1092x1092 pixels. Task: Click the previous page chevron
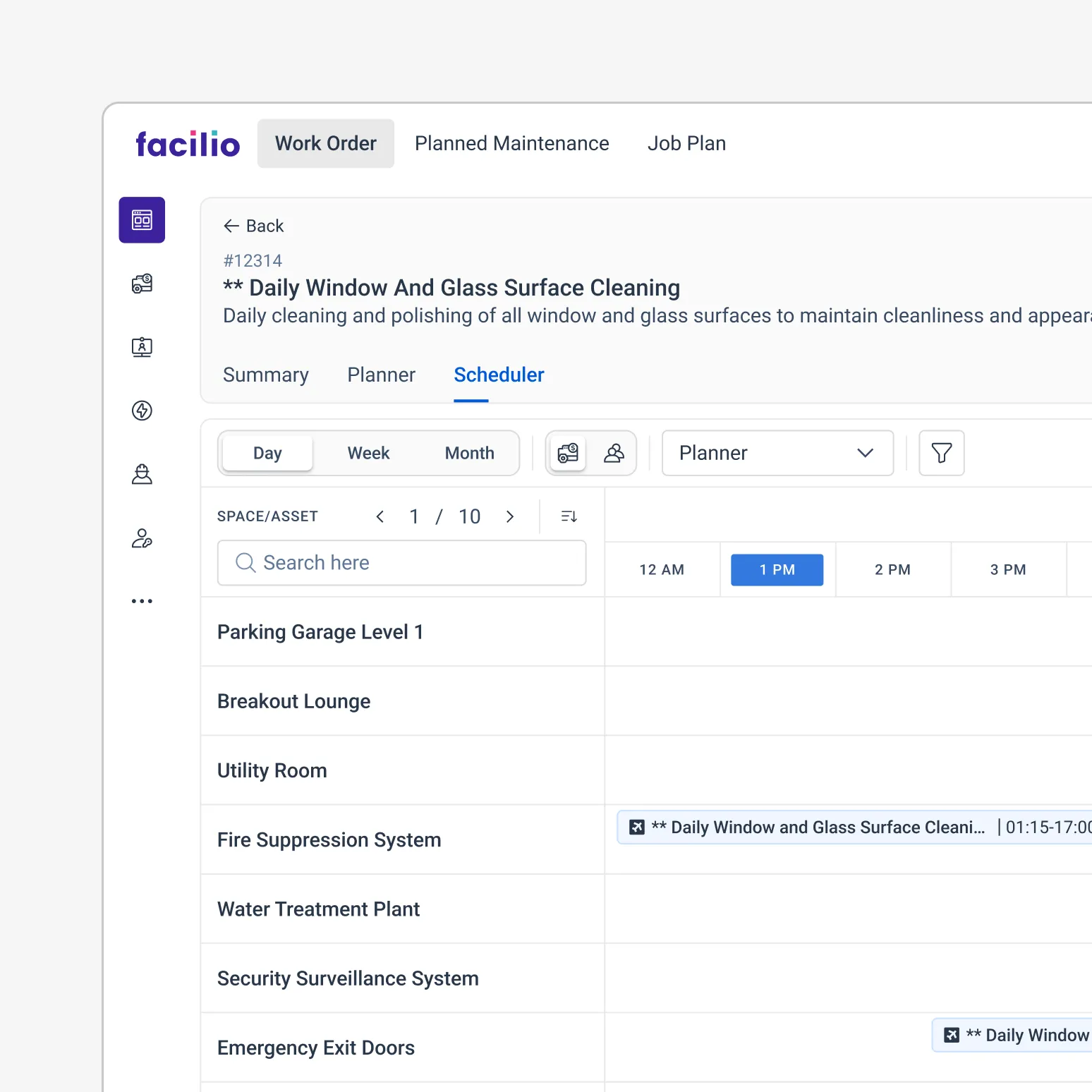[380, 516]
